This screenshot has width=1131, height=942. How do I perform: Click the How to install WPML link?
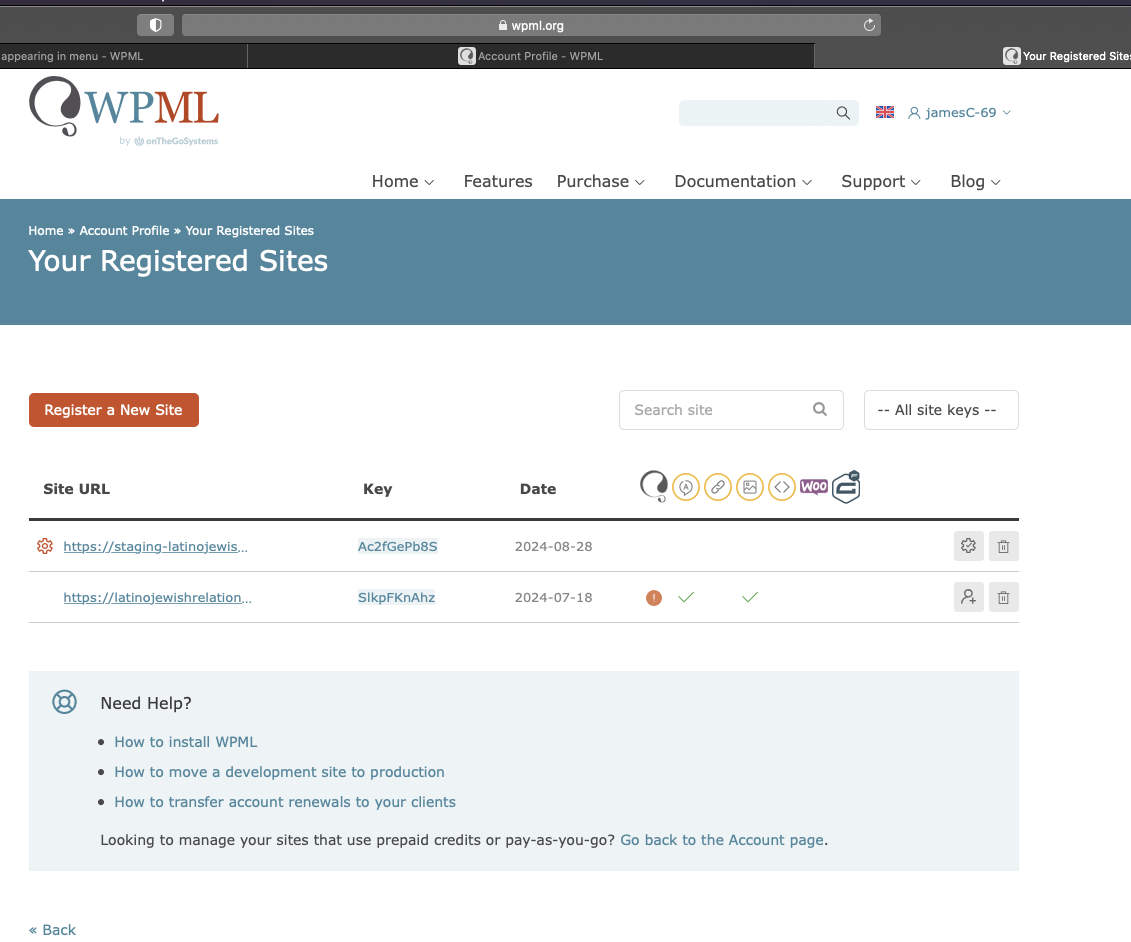click(x=185, y=741)
